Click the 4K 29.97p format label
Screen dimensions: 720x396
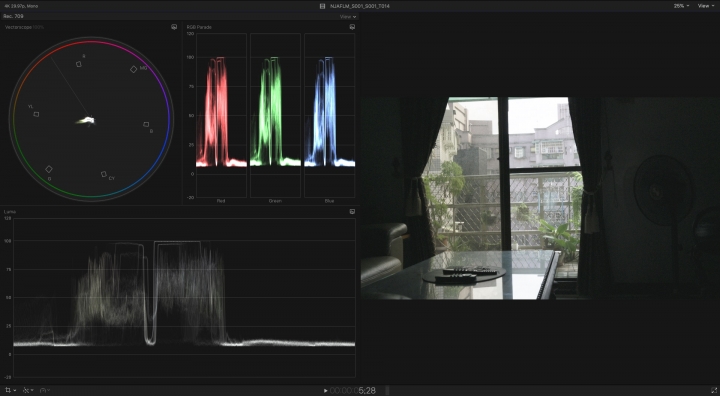(21, 6)
